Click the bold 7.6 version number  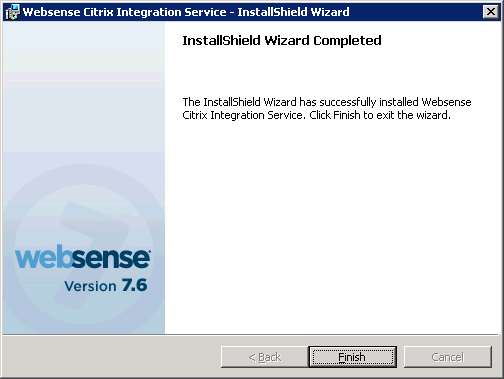coord(134,285)
